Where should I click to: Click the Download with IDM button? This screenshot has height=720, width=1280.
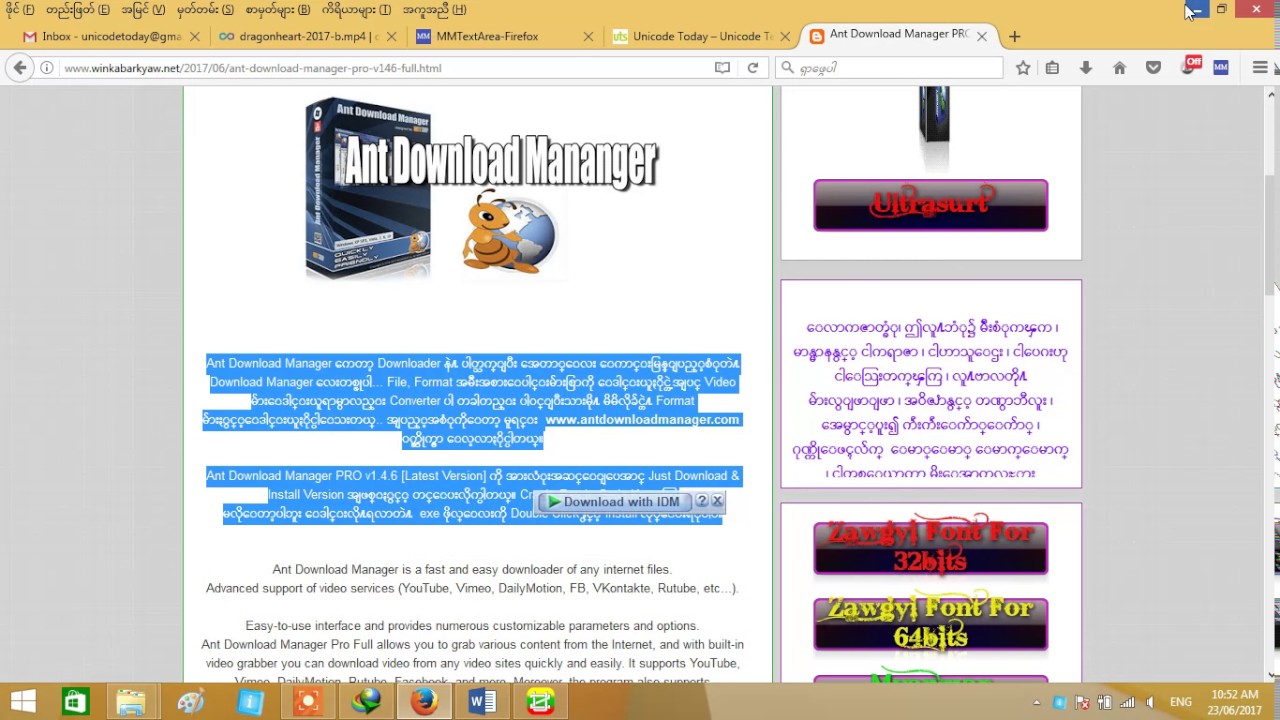pyautogui.click(x=612, y=502)
